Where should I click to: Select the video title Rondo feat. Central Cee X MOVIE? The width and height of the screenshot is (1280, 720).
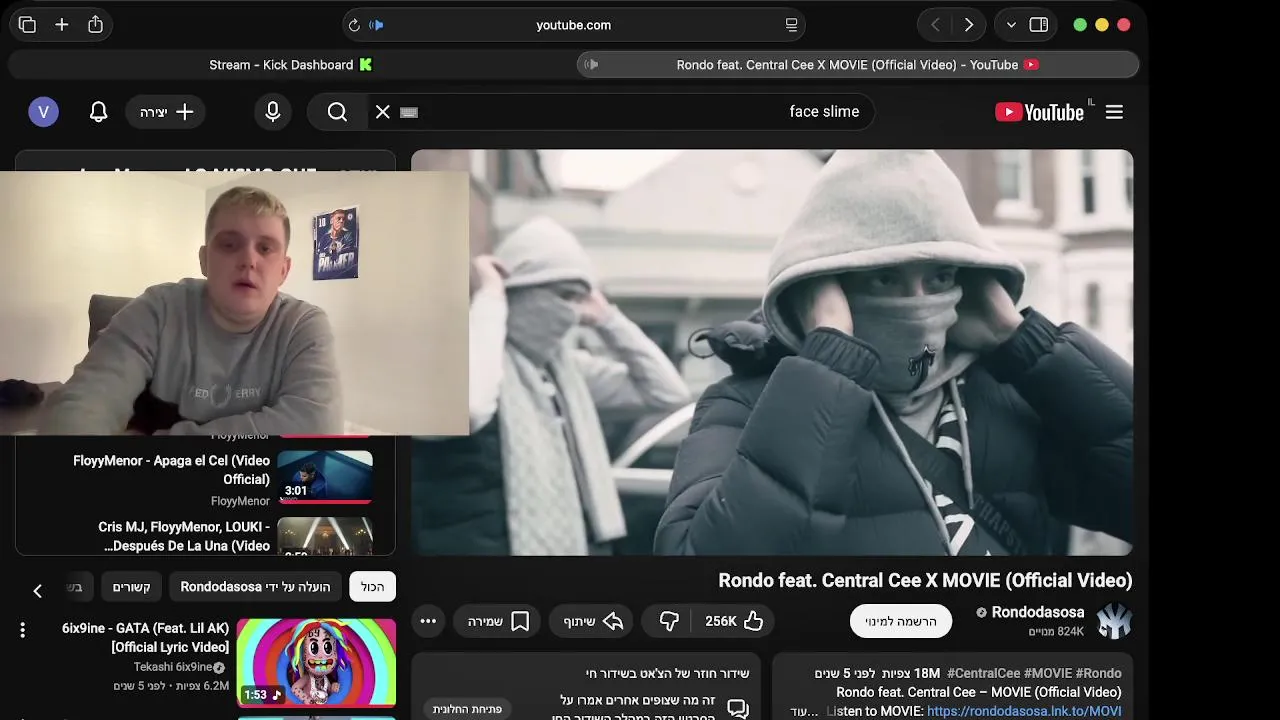(925, 580)
